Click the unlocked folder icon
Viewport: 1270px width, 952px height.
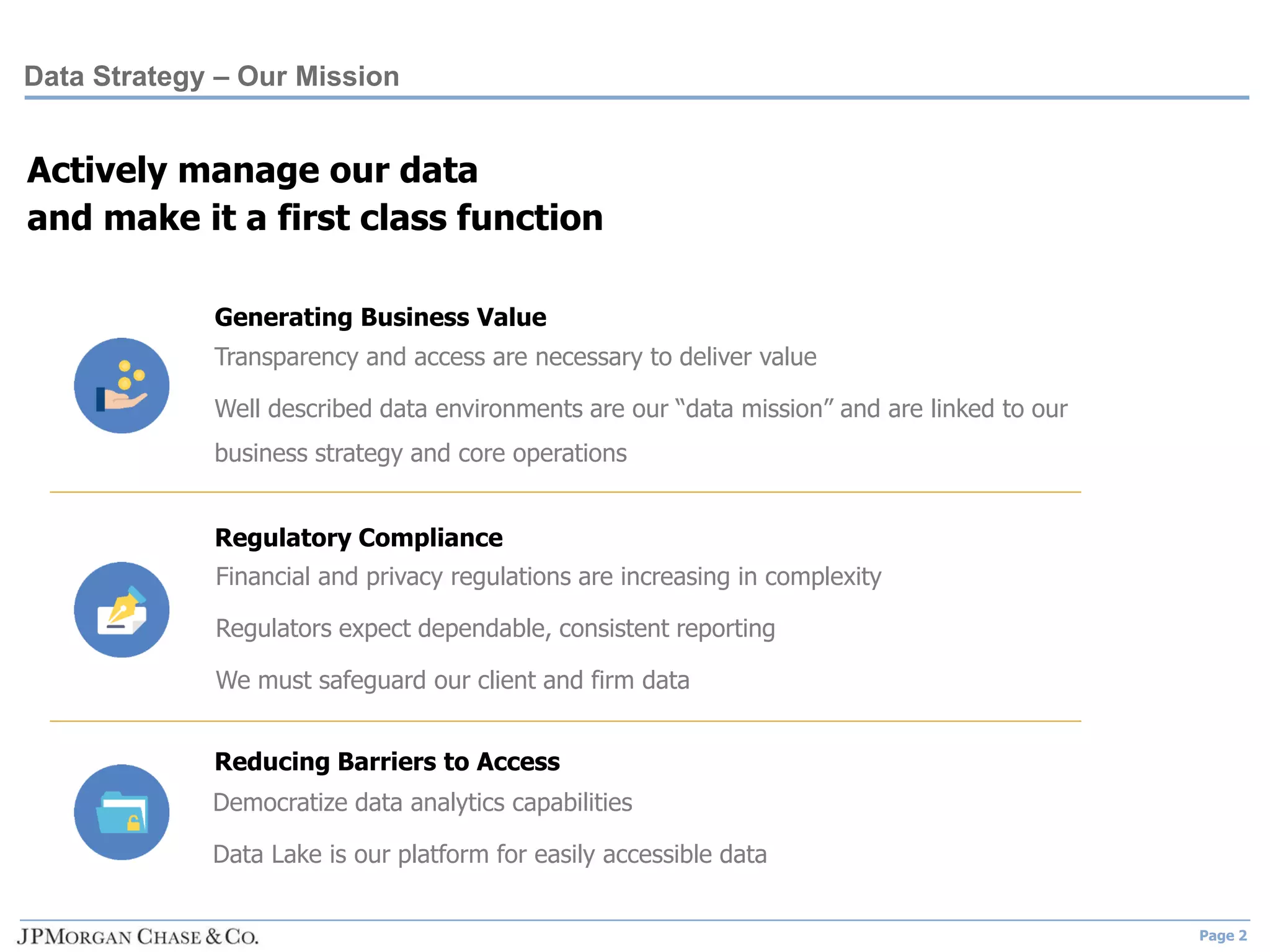tap(122, 812)
